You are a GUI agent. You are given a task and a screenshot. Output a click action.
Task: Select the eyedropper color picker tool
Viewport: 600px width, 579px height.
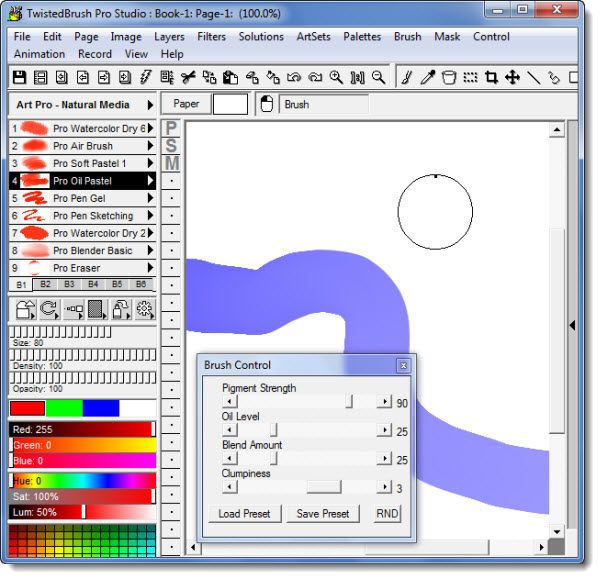click(428, 78)
